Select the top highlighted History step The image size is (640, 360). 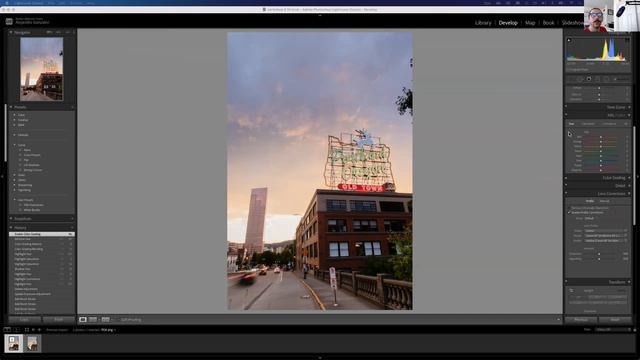[42, 234]
